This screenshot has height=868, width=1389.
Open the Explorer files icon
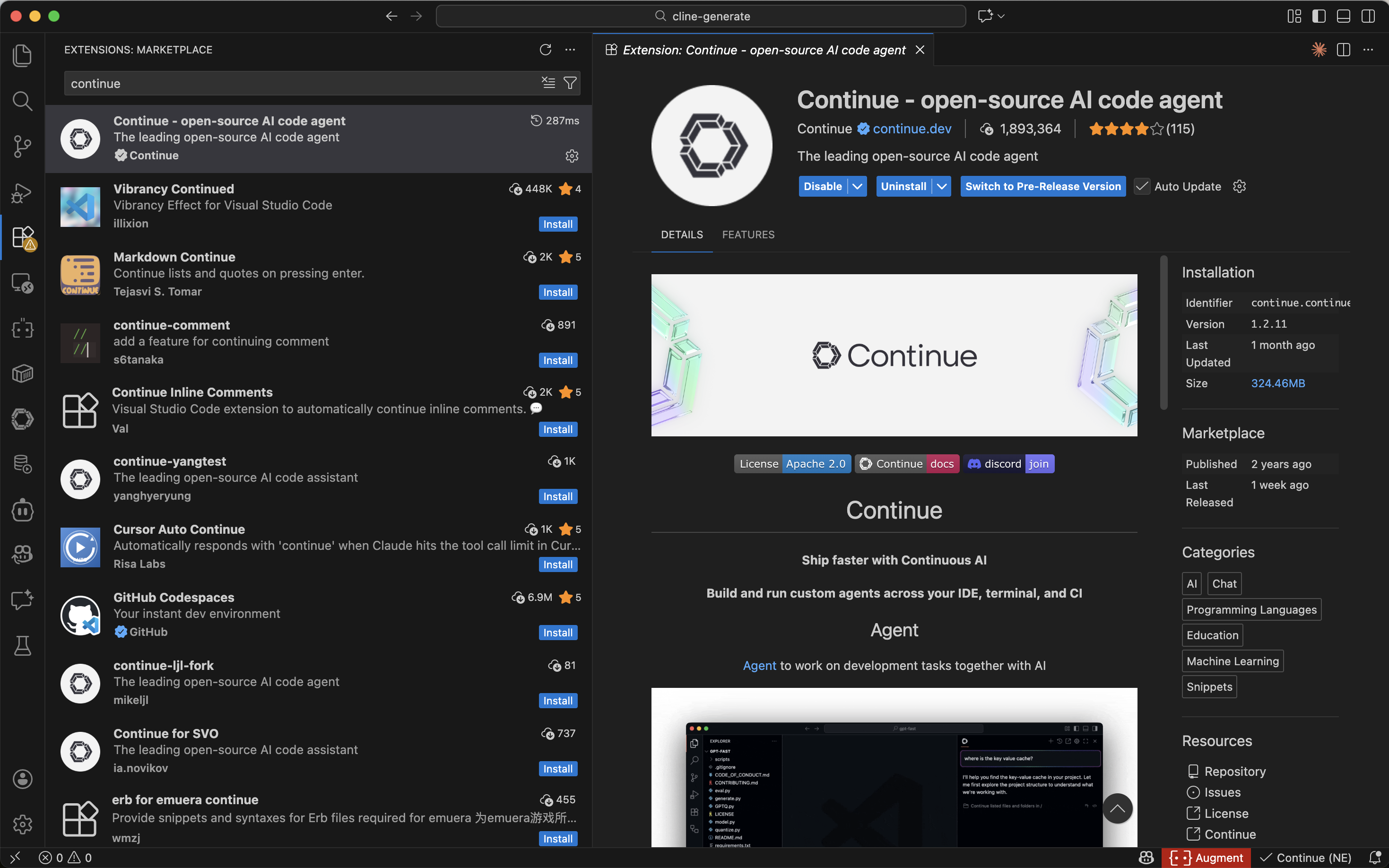(x=22, y=56)
